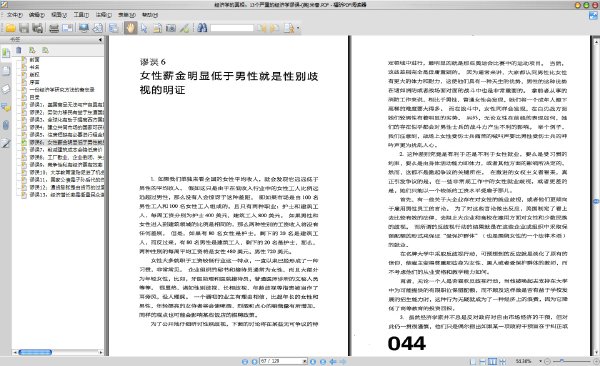This screenshot has width=600, height=366.
Task: Go to previous page button
Action: pos(254,361)
